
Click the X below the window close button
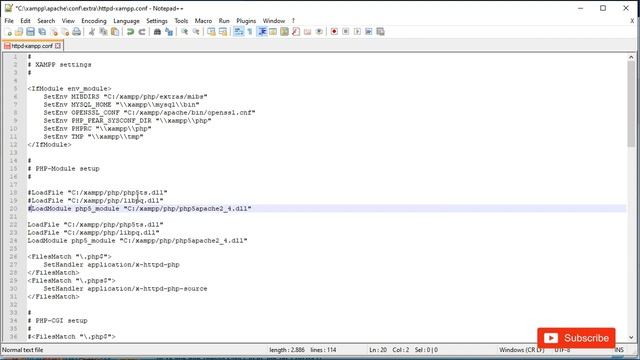coord(632,21)
